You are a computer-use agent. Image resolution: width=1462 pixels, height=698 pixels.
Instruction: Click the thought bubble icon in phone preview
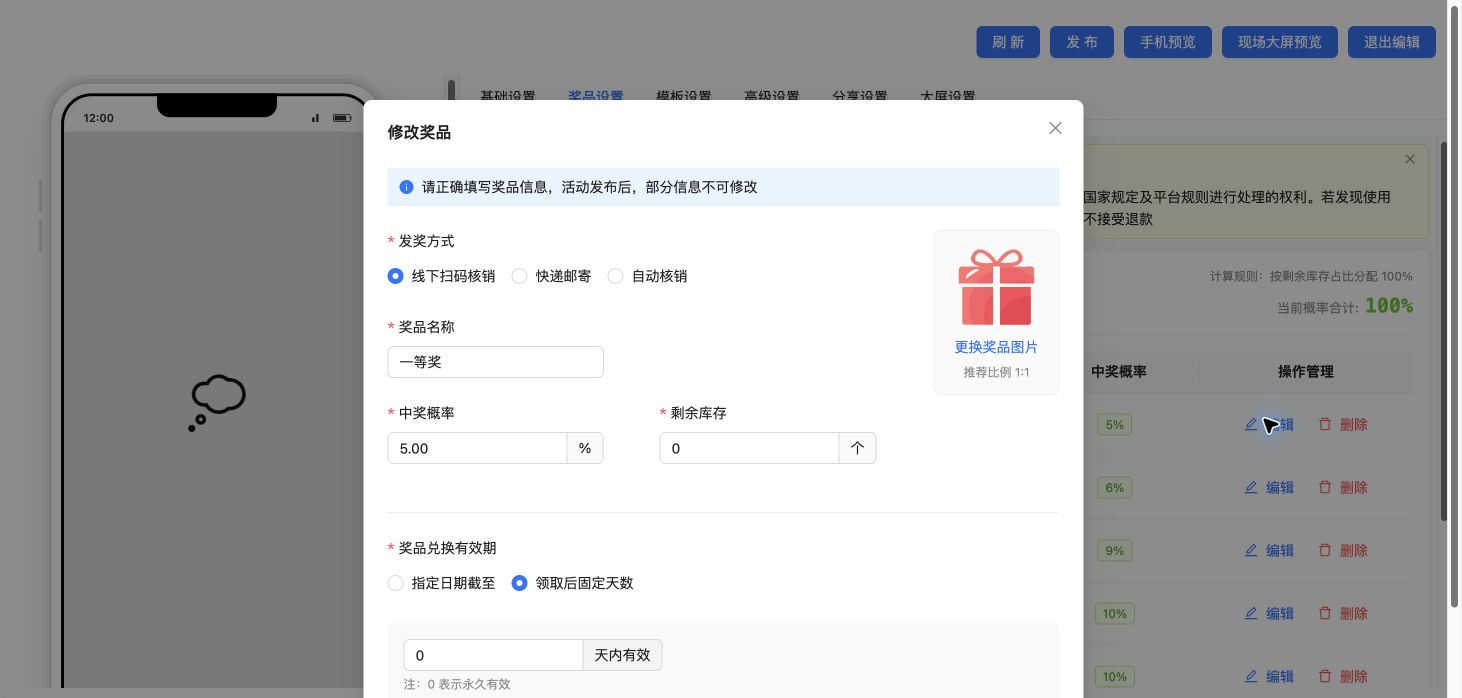click(x=217, y=403)
